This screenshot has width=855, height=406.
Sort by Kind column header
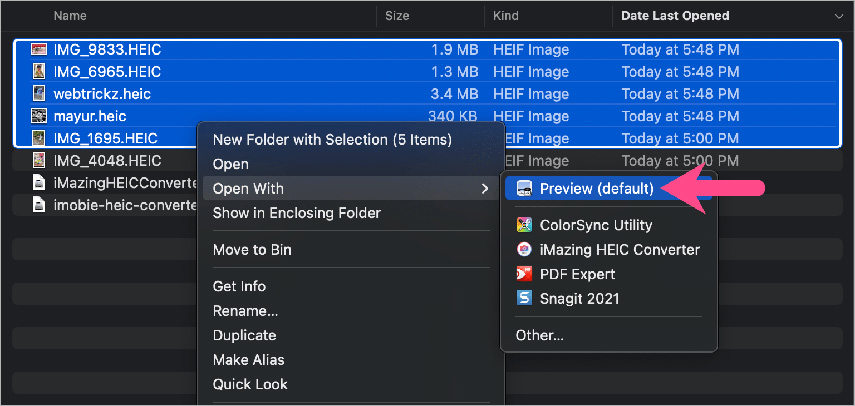click(505, 16)
